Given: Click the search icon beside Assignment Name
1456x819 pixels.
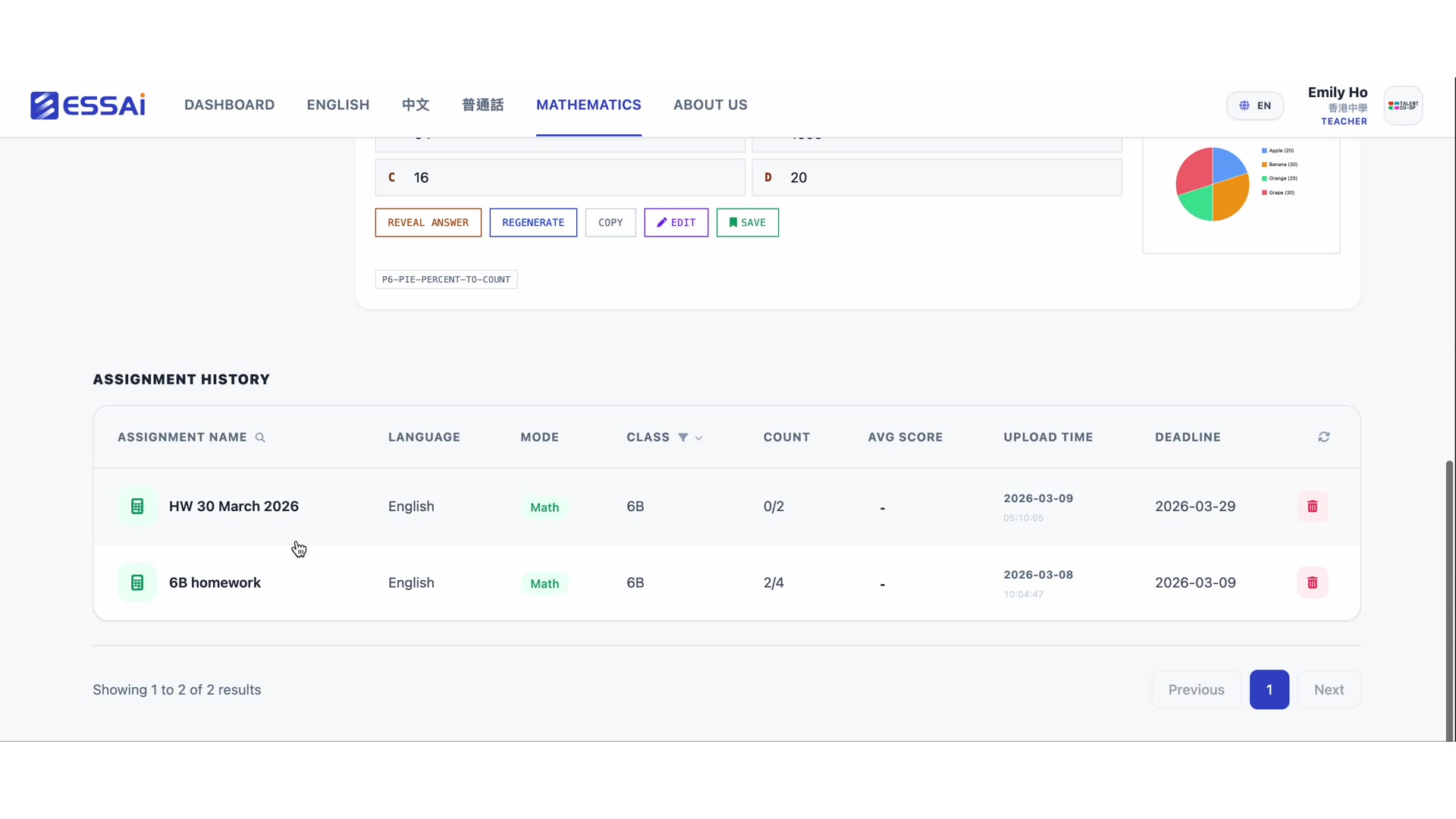Looking at the screenshot, I should coord(260,438).
